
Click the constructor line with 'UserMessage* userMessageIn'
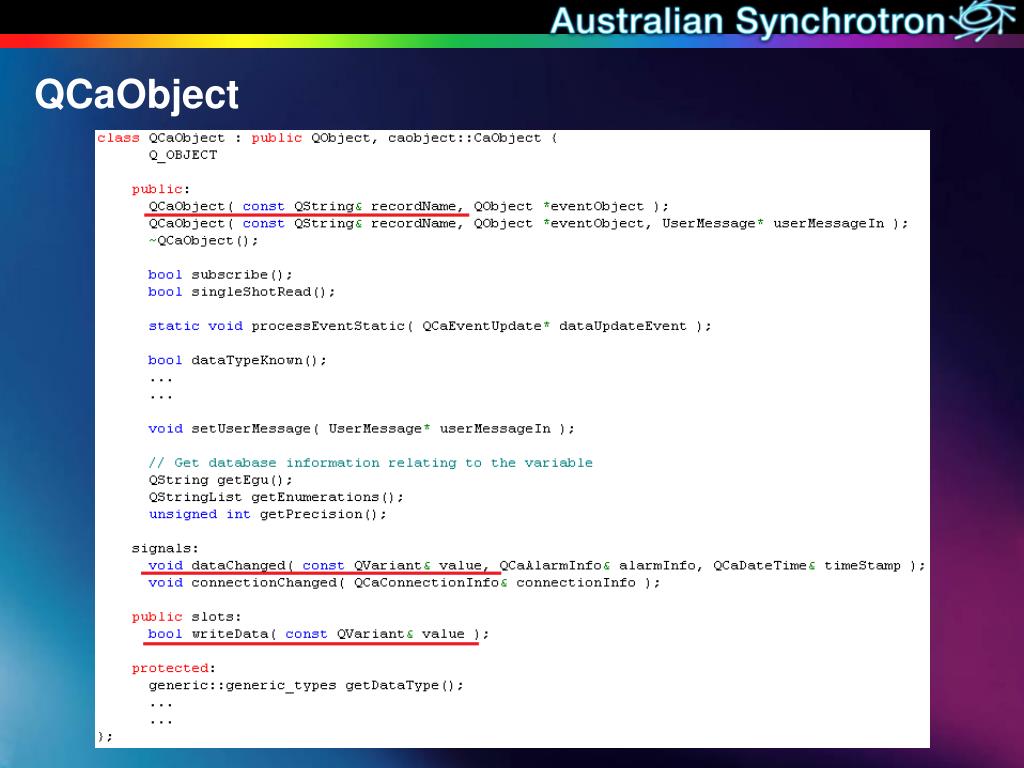(528, 223)
